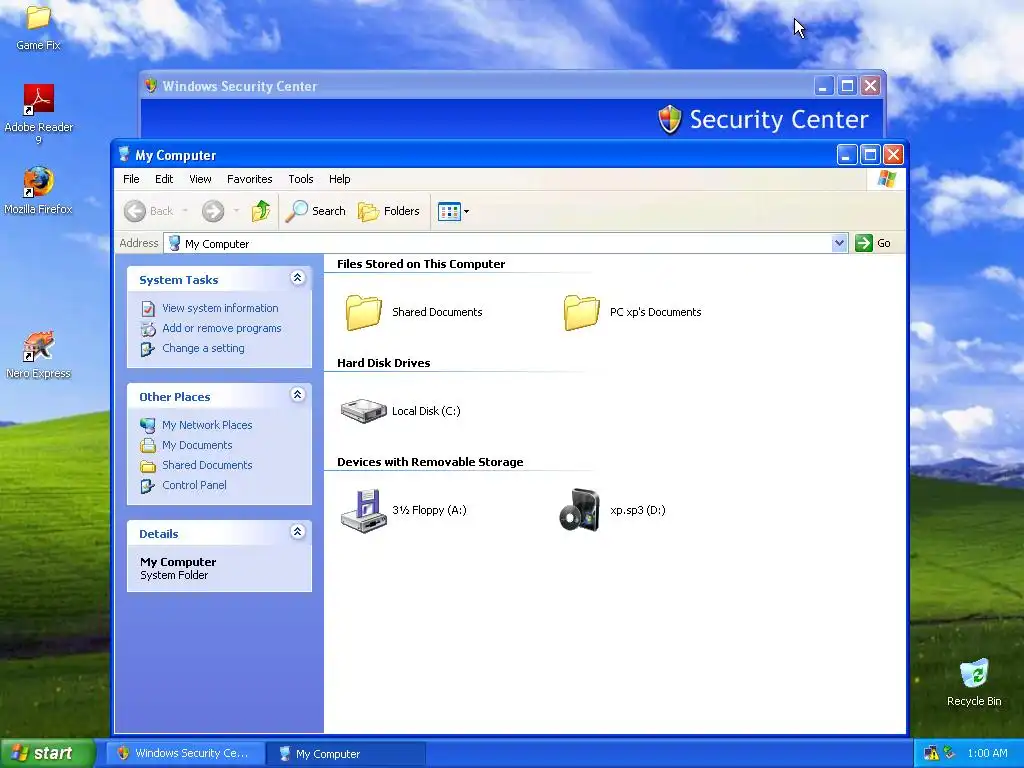Click Devices with Removable Storage heading
Image resolution: width=1024 pixels, height=768 pixels.
pos(430,462)
